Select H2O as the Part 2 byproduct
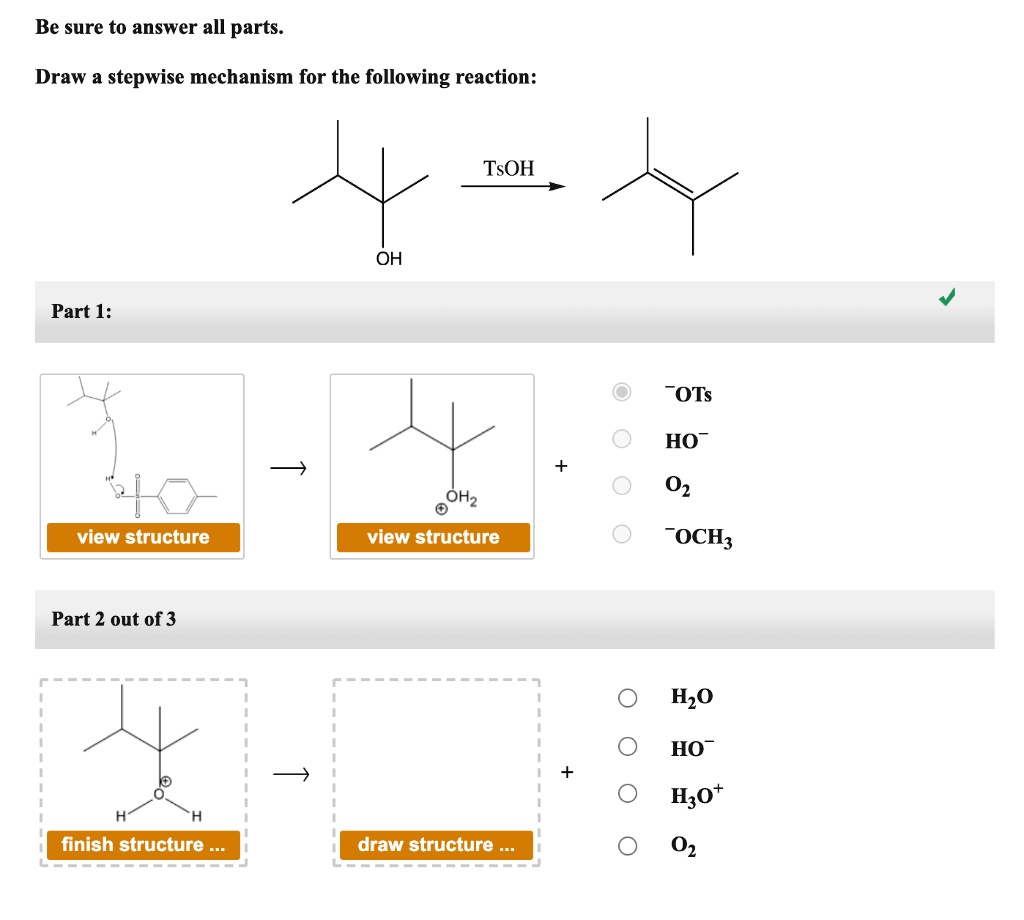 [628, 697]
